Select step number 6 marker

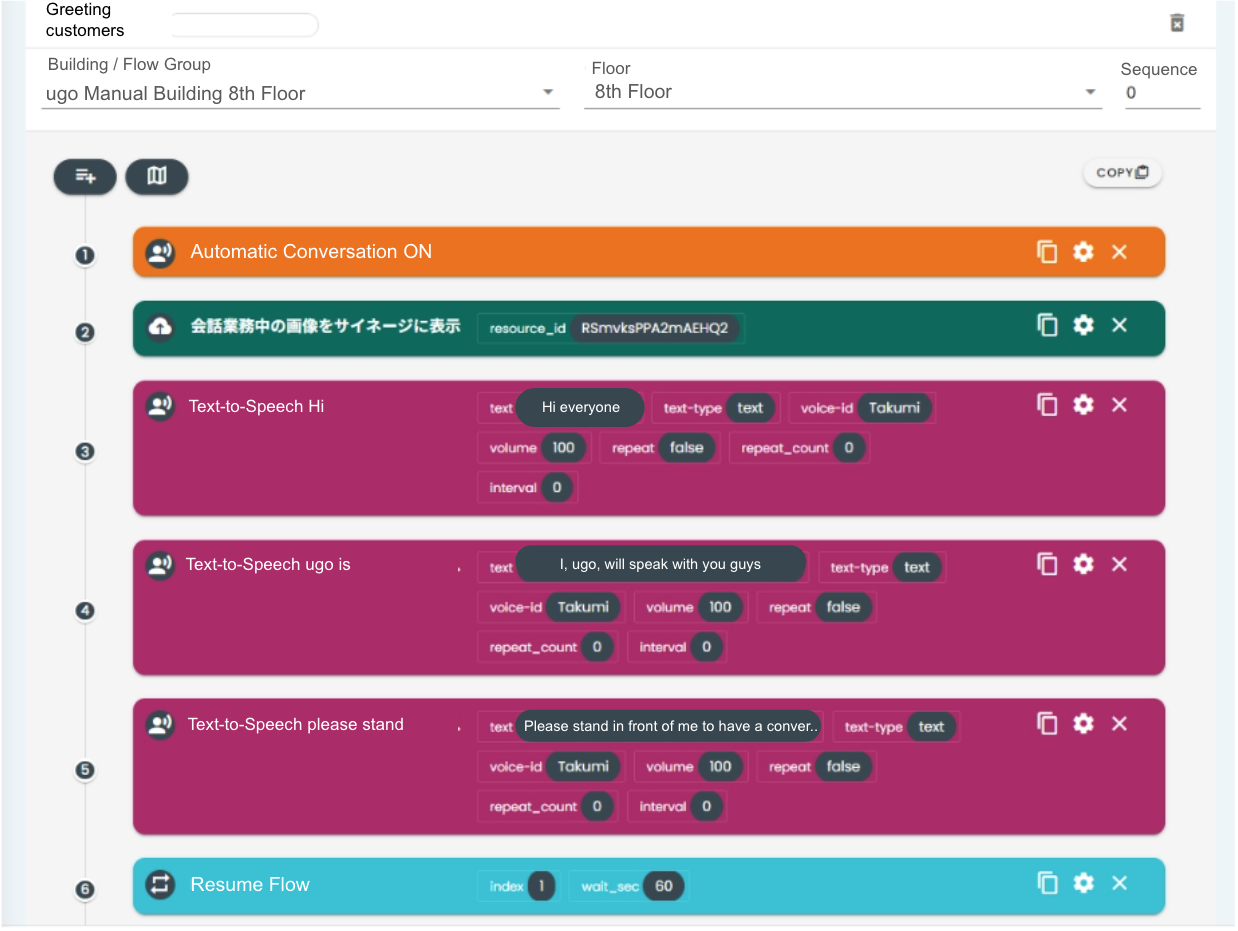(85, 889)
